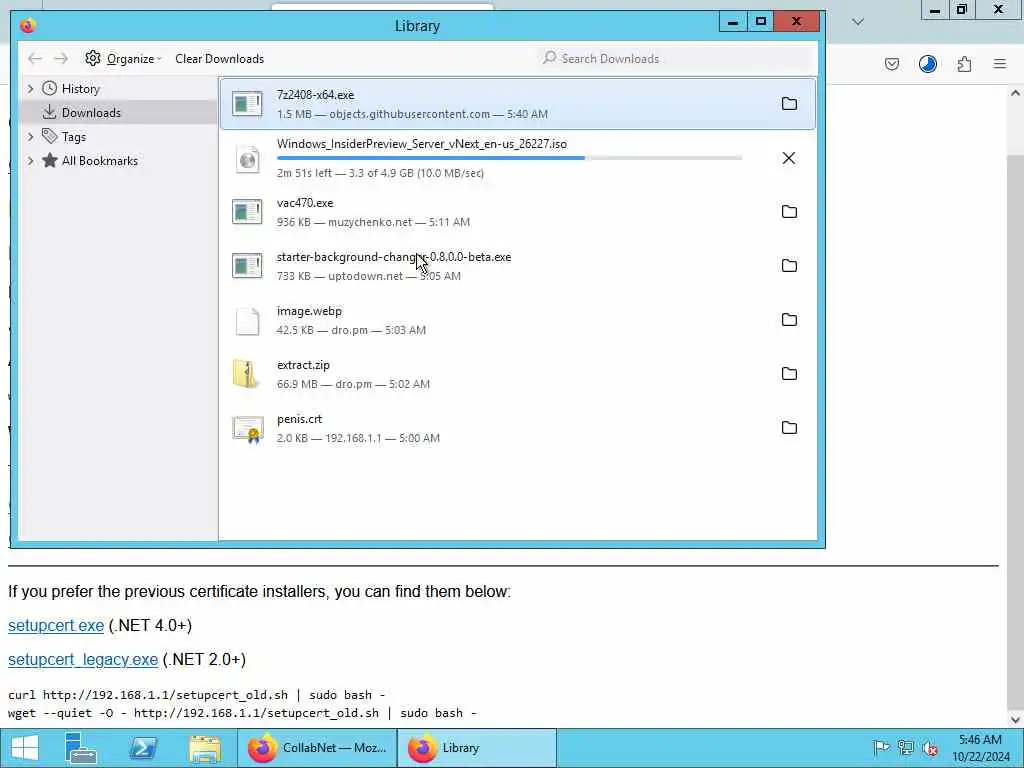1024x768 pixels.
Task: Select the image.webp file name
Action: point(309,312)
